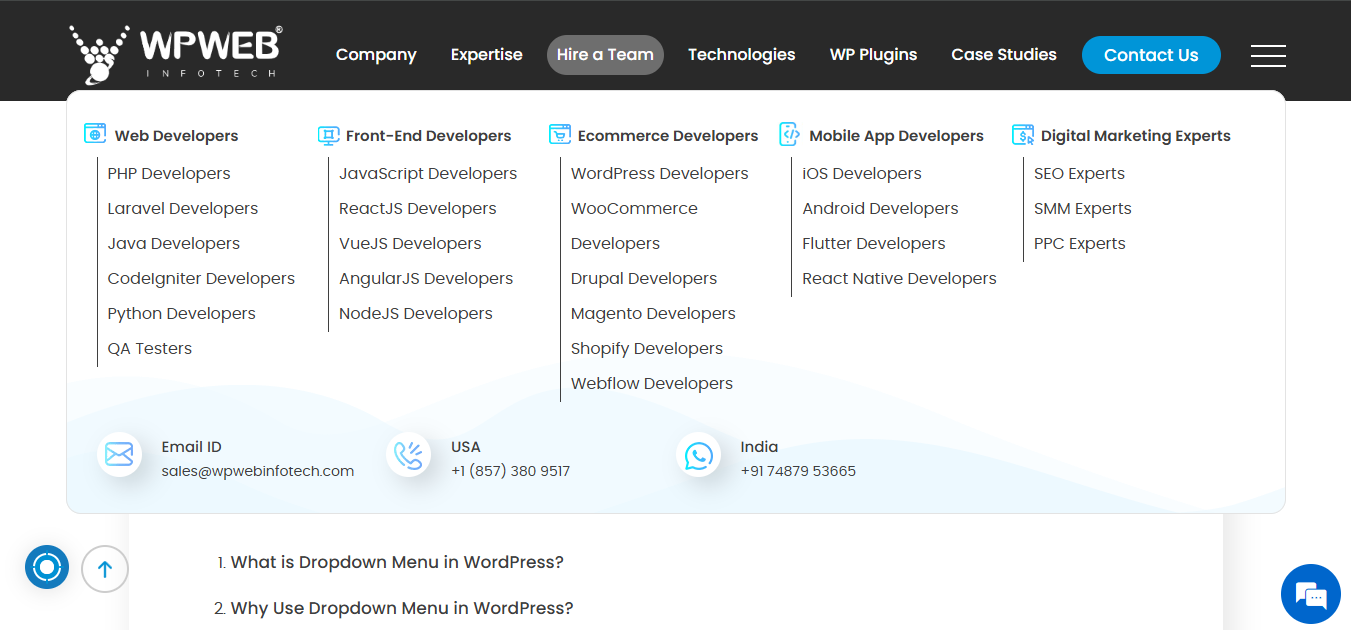Open the WooCommerce Developers link
The image size is (1351, 630).
(x=635, y=226)
